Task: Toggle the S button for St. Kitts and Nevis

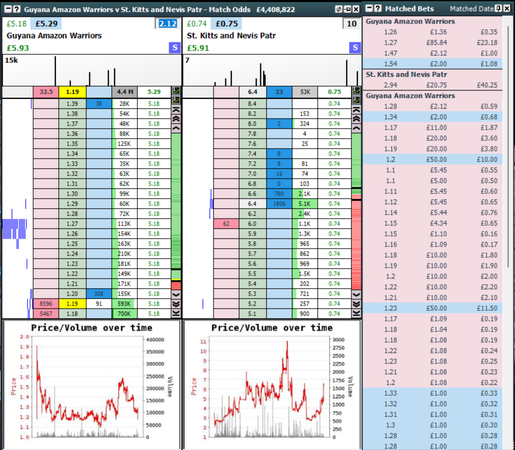Action: (355, 48)
